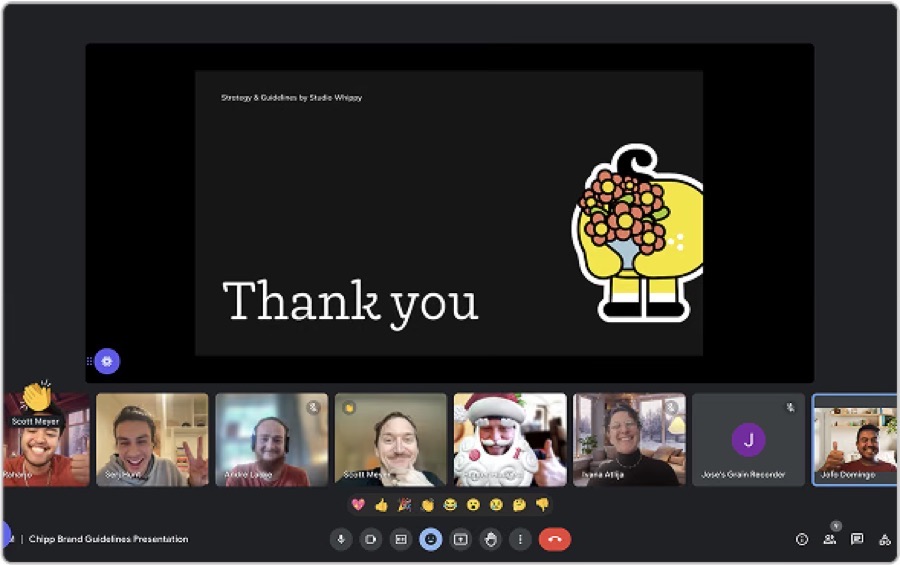The width and height of the screenshot is (900, 565).
Task: Send the clapping hands reaction
Action: click(427, 505)
